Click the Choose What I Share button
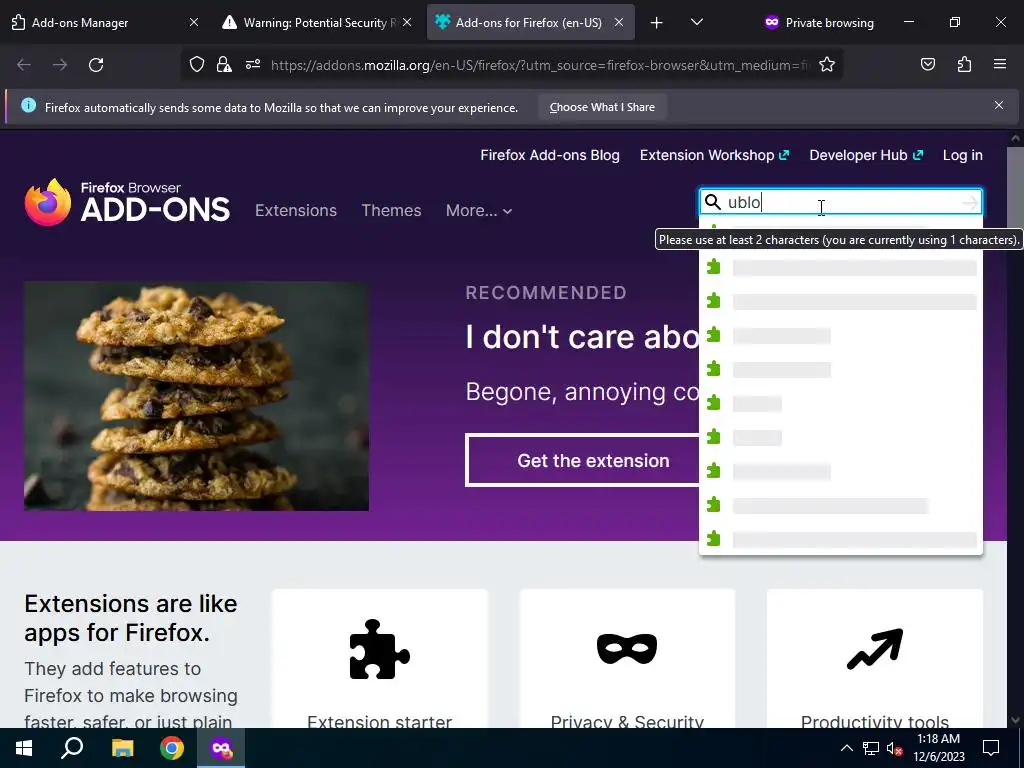1024x768 pixels. (x=602, y=107)
